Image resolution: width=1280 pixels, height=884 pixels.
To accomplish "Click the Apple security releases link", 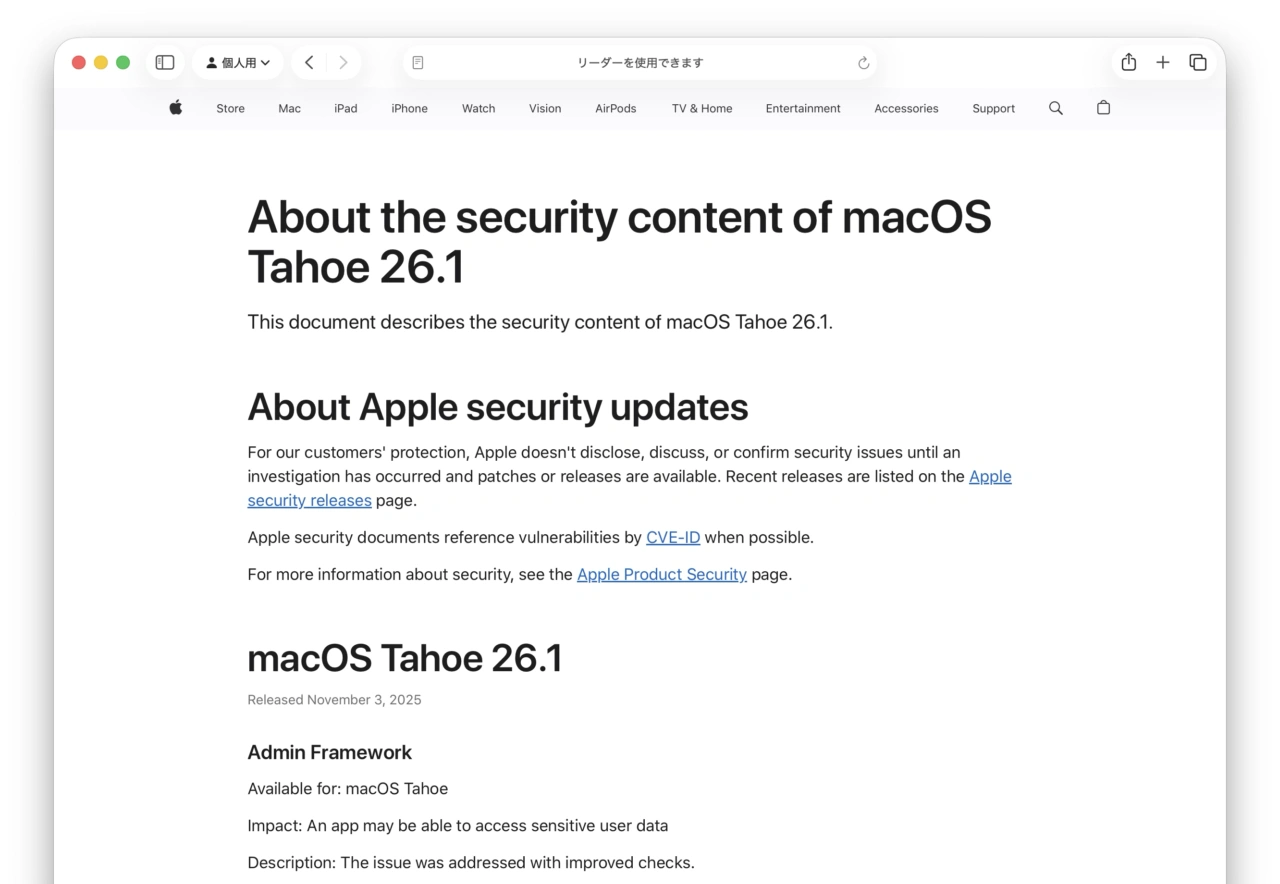I will [x=990, y=476].
